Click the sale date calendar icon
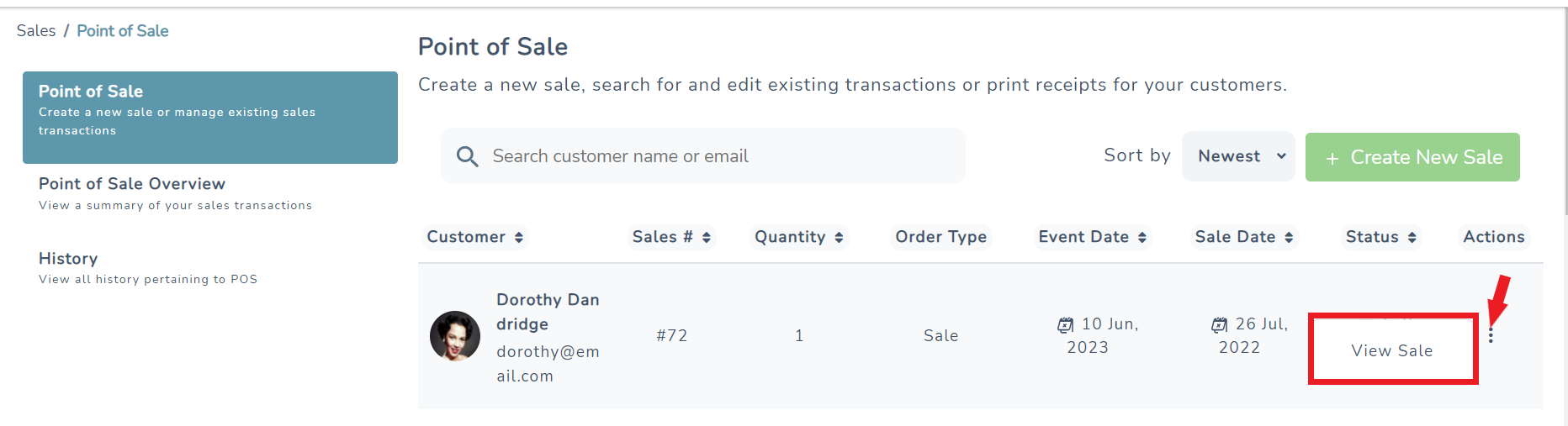 click(x=1219, y=324)
